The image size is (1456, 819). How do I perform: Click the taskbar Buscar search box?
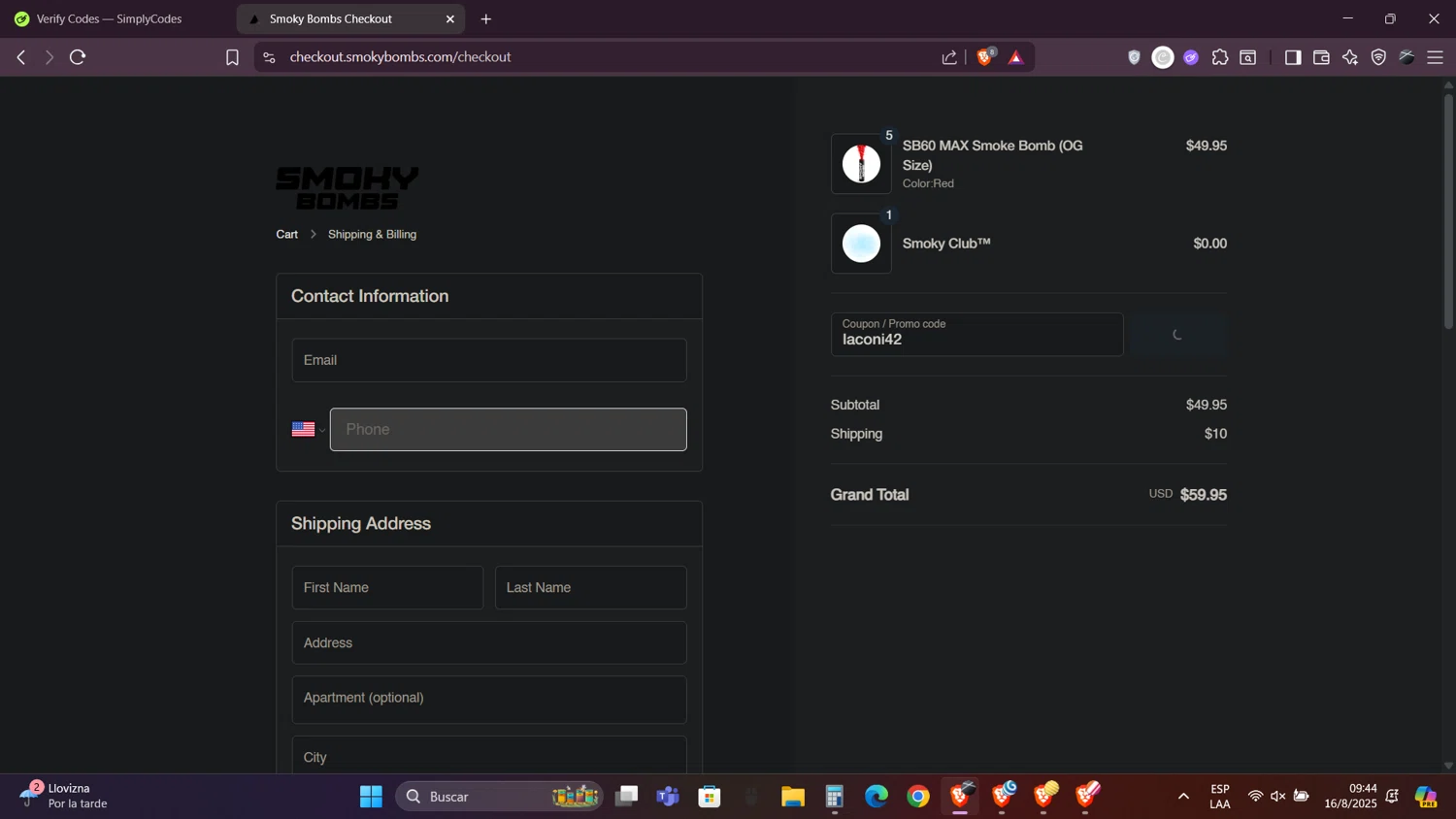[499, 797]
